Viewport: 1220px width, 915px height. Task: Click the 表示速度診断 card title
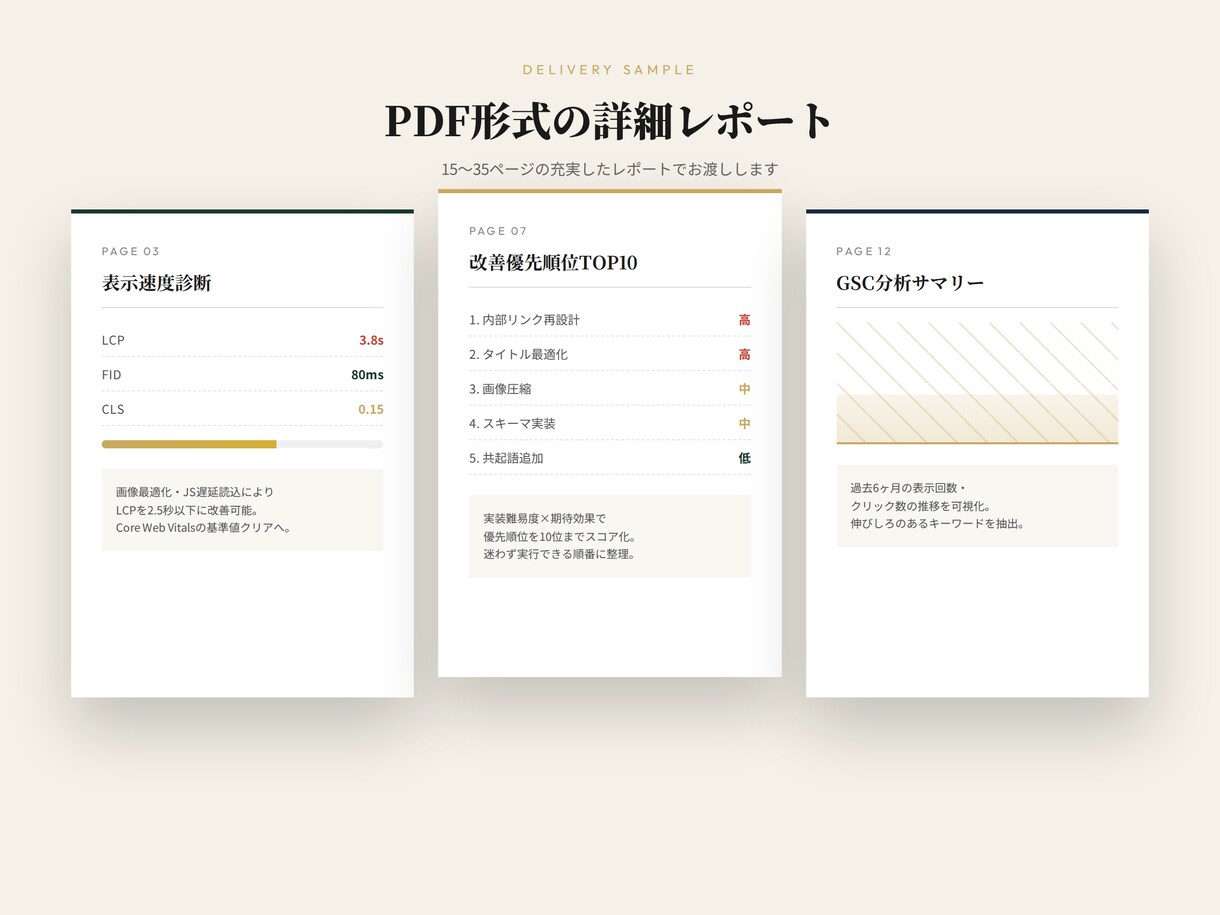tap(156, 283)
